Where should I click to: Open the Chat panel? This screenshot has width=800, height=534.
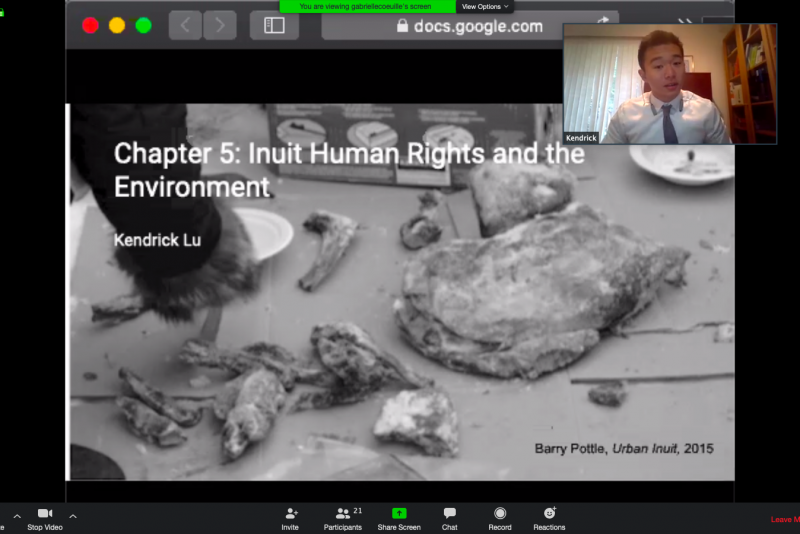pyautogui.click(x=449, y=519)
